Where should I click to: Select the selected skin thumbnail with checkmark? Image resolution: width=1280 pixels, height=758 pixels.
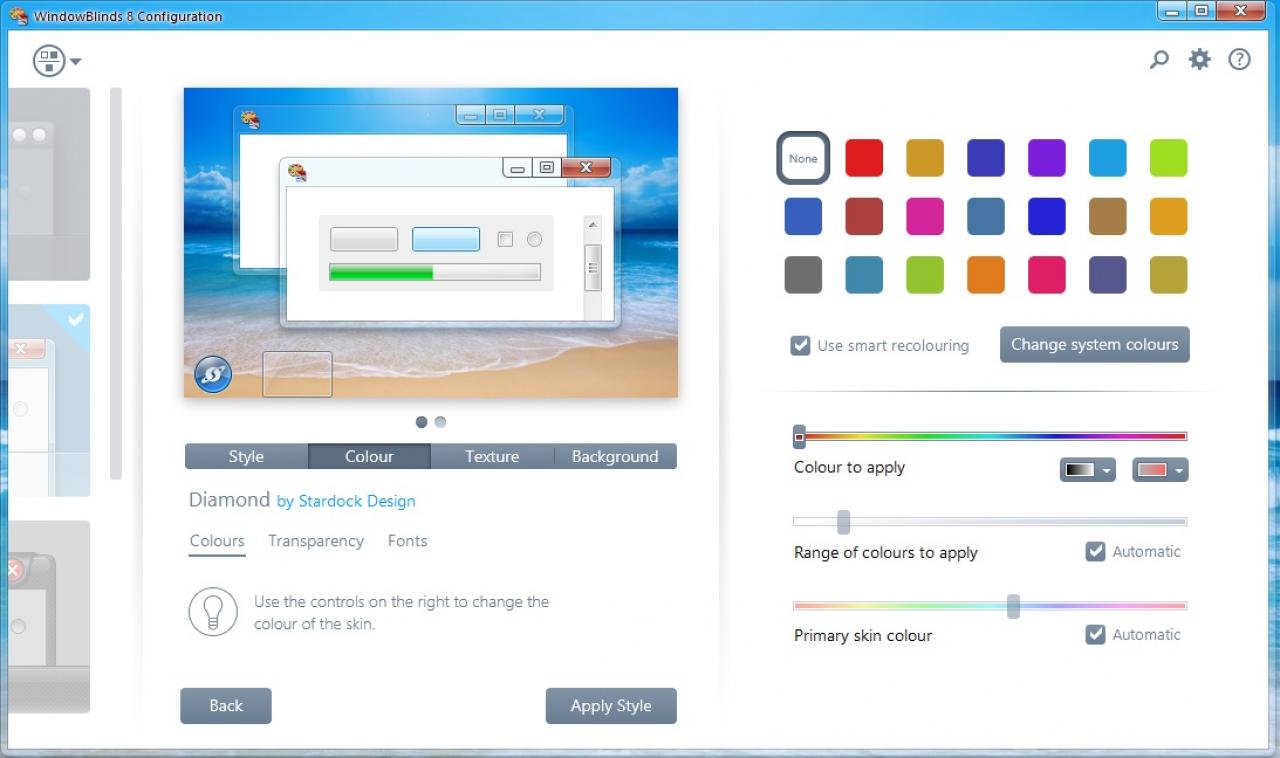50,400
